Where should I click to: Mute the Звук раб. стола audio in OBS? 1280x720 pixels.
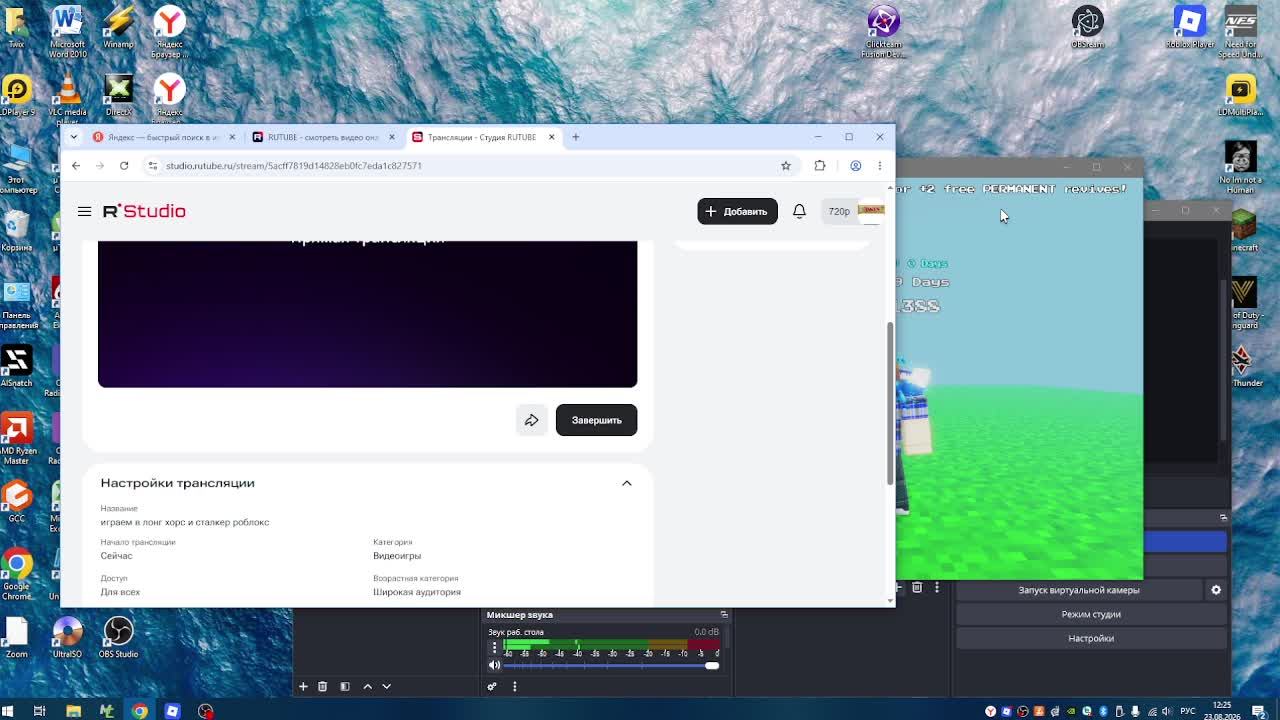point(494,666)
